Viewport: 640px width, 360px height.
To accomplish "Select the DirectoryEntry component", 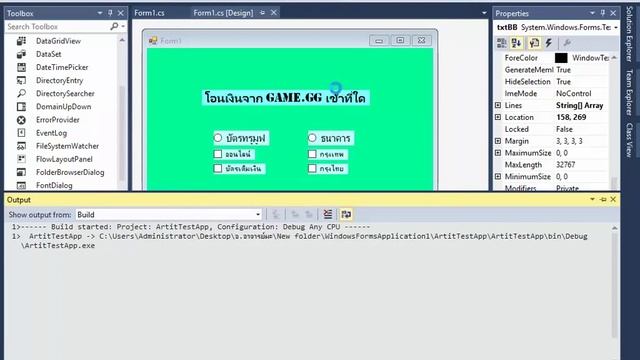I will tap(59, 80).
